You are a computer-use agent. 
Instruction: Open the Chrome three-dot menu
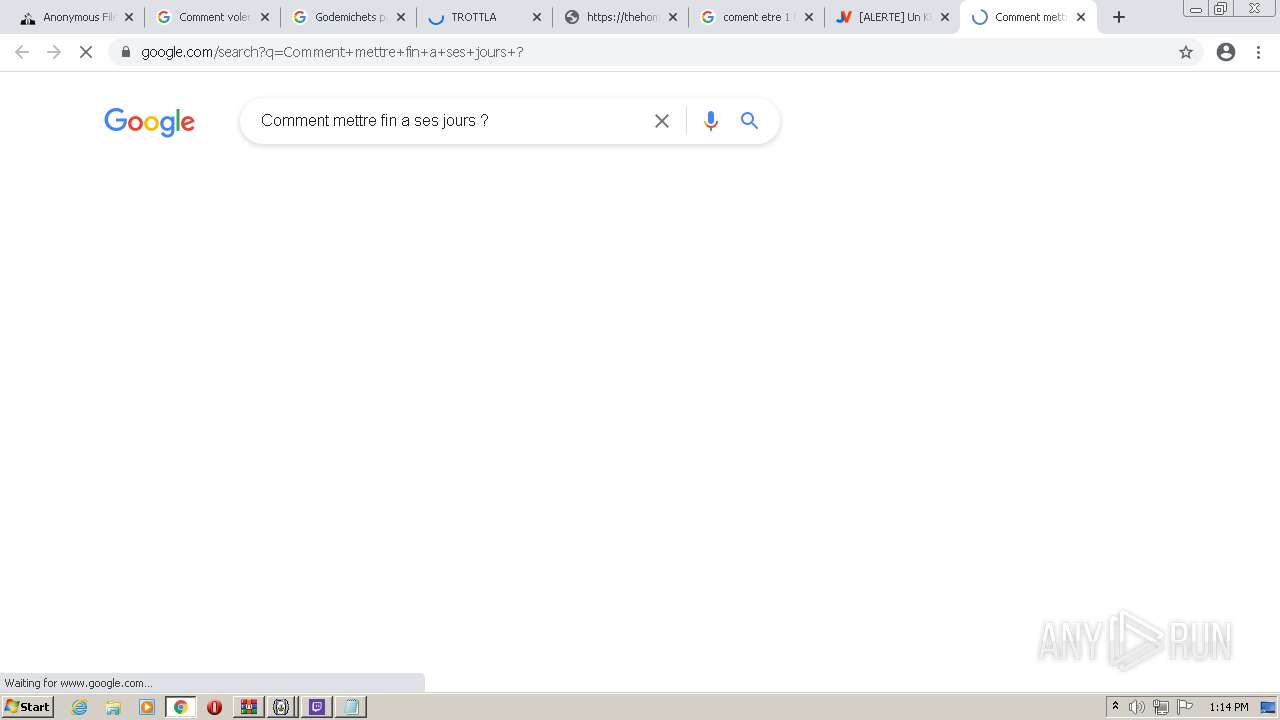coord(1258,52)
